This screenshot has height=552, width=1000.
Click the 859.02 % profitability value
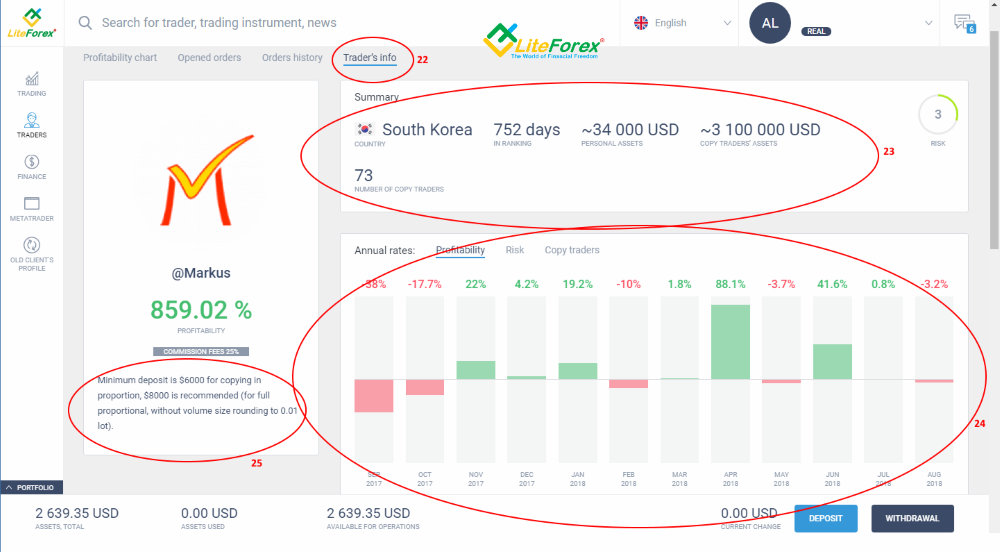click(201, 310)
